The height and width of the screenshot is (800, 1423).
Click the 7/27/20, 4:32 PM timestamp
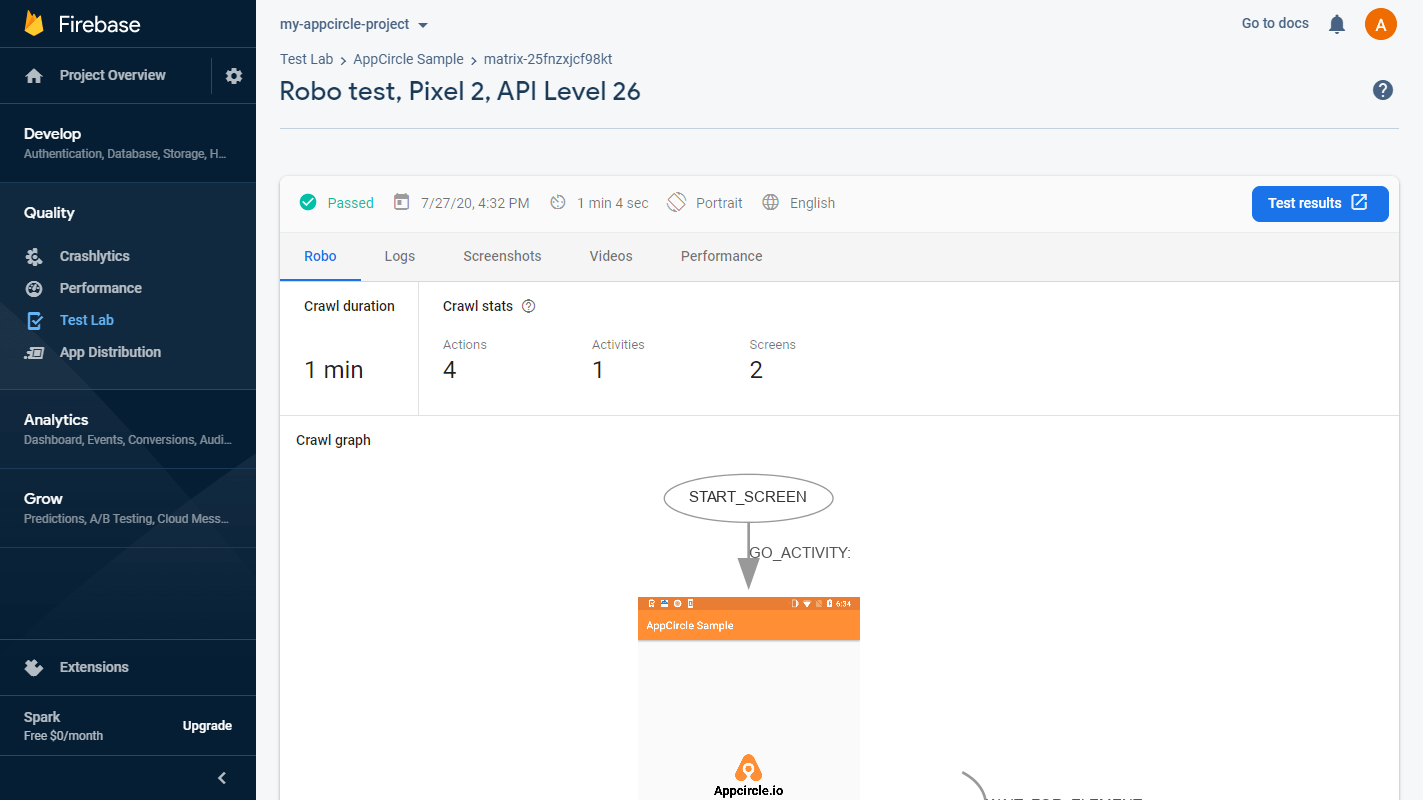pos(475,203)
